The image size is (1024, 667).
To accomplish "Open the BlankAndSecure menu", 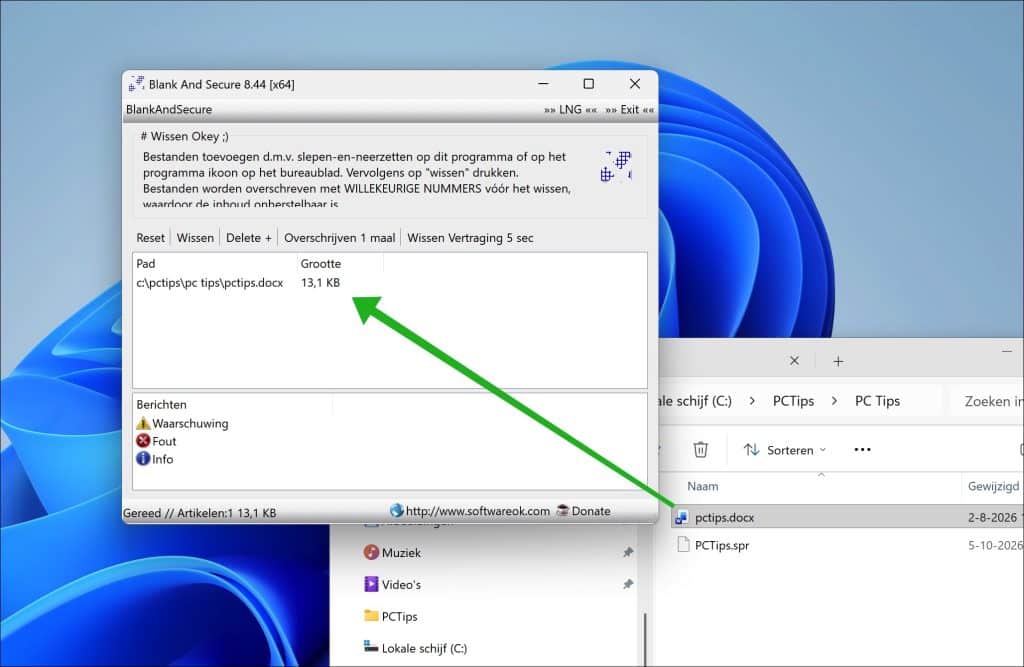I will [169, 109].
